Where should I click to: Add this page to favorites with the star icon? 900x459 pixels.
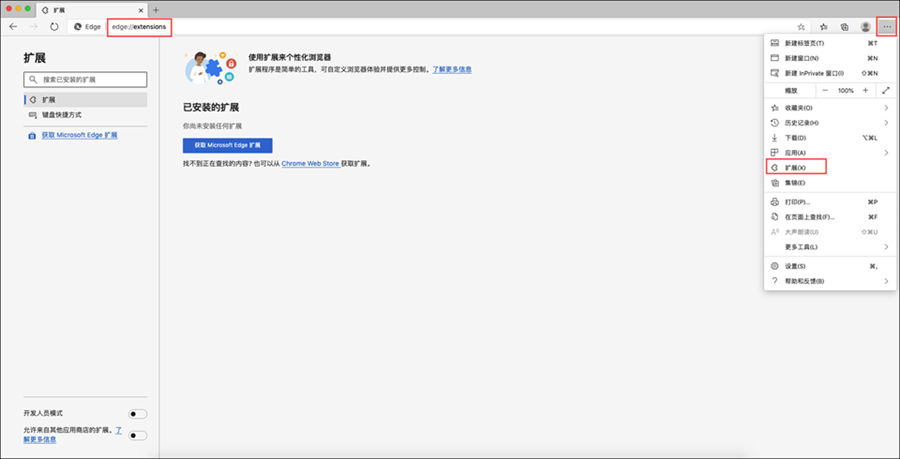click(x=801, y=26)
